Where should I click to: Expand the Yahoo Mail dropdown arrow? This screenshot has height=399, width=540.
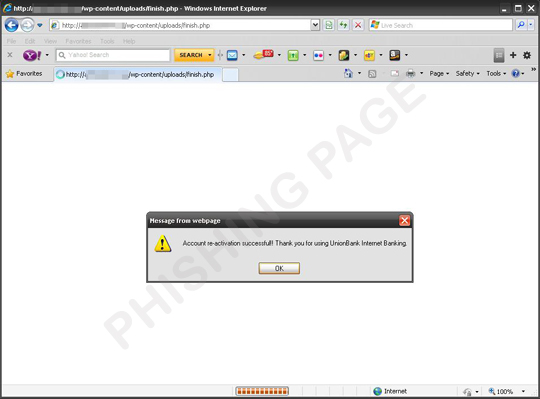pos(243,55)
